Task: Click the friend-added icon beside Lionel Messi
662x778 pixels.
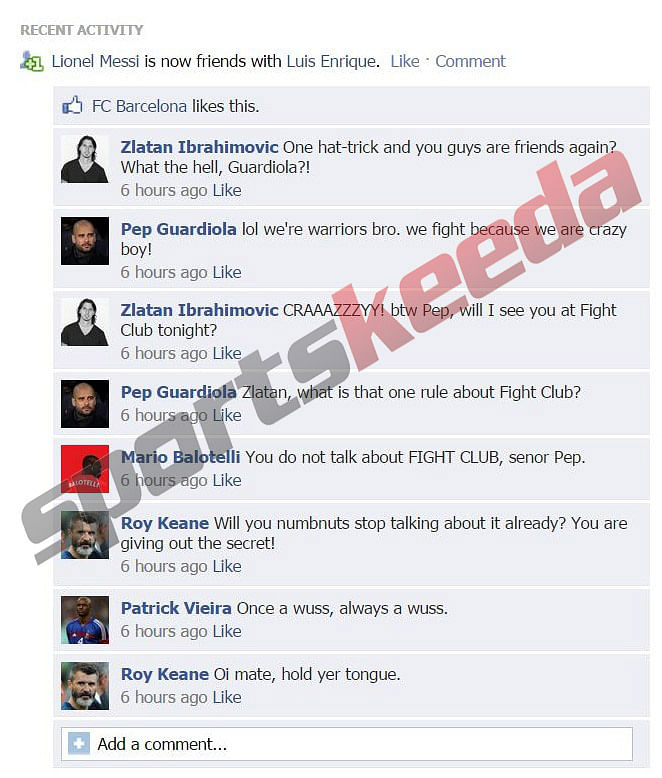Action: pos(32,62)
